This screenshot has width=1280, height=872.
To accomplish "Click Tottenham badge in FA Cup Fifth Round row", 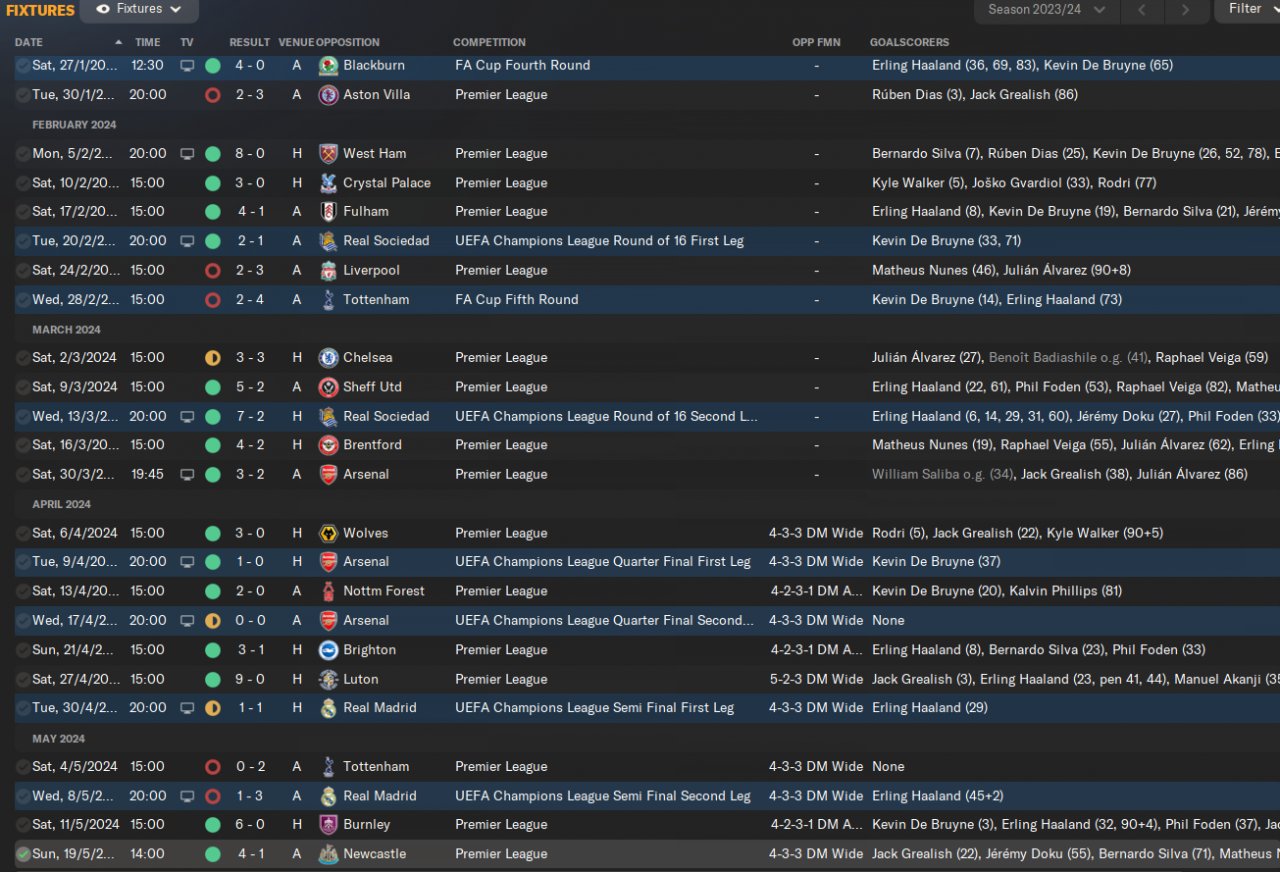I will 328,300.
